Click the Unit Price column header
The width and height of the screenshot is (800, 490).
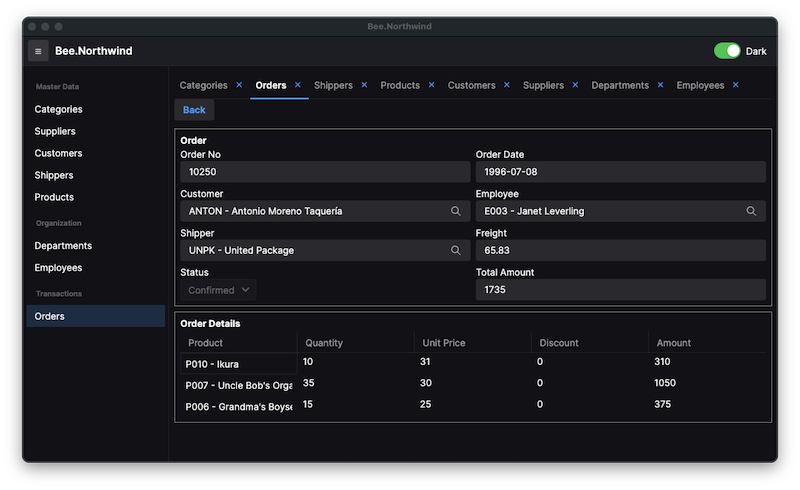473,342
